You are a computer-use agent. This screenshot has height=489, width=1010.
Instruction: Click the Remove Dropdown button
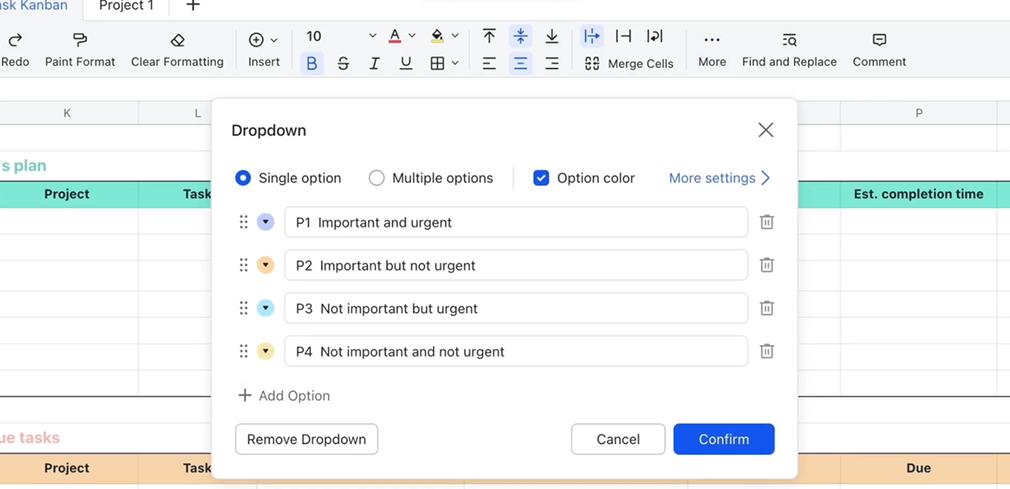pos(306,439)
